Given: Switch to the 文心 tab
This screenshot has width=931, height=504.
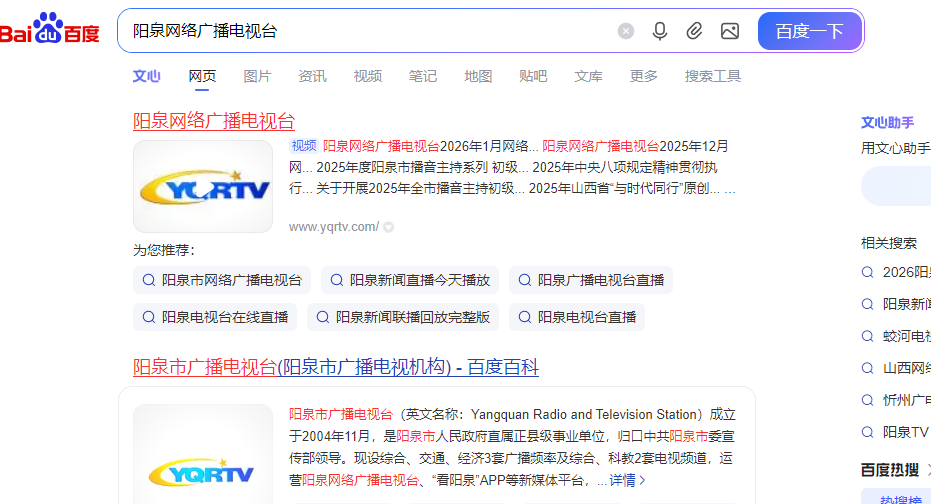Looking at the screenshot, I should [147, 76].
